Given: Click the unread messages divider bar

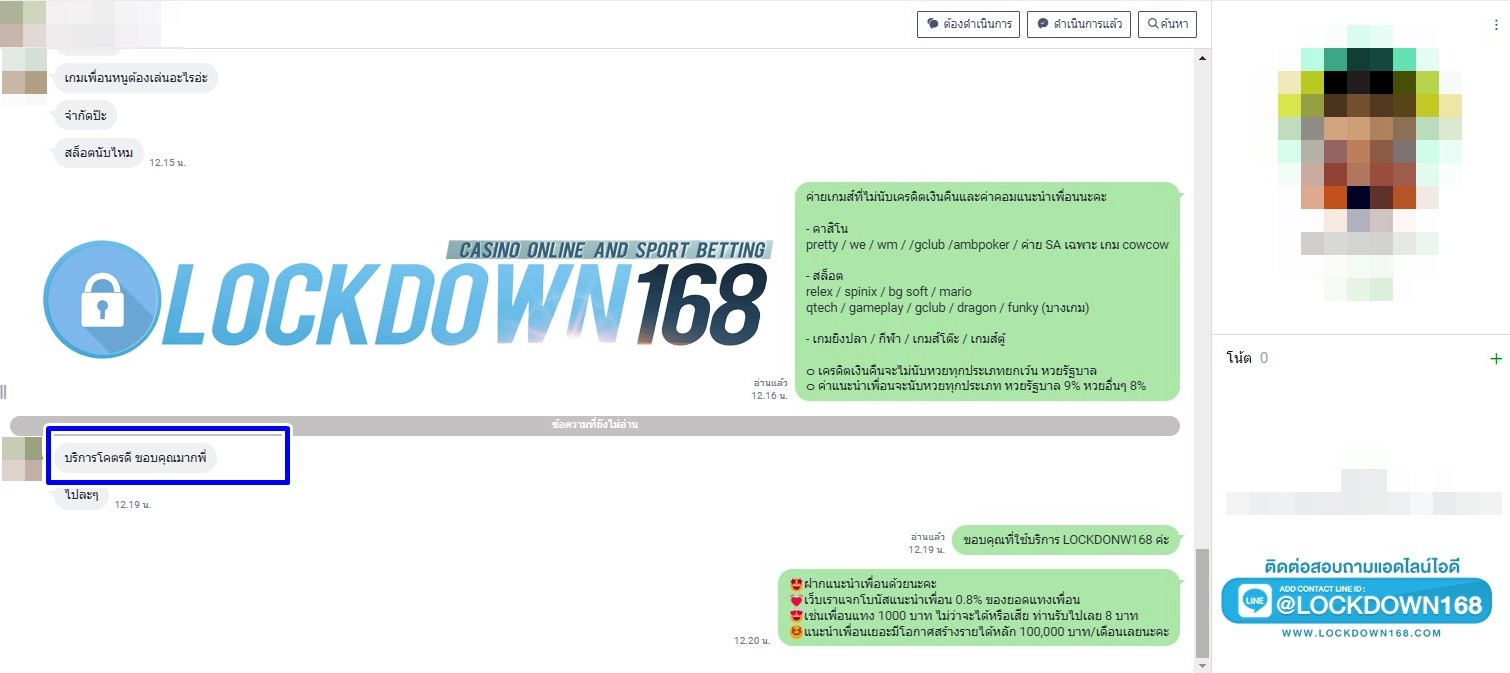Looking at the screenshot, I should coord(595,425).
